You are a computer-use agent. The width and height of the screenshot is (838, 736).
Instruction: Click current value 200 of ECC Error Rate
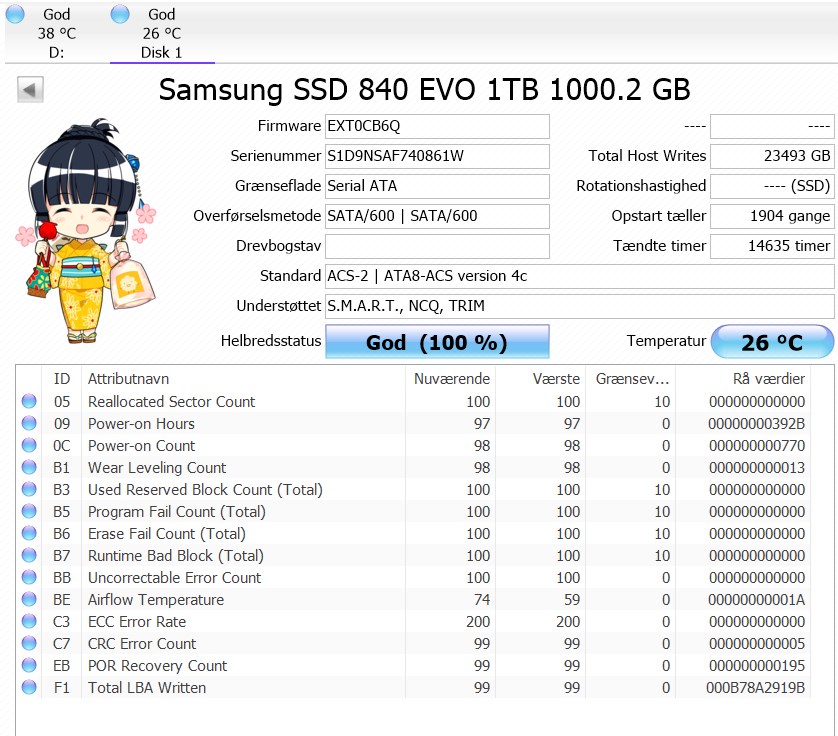pos(478,622)
